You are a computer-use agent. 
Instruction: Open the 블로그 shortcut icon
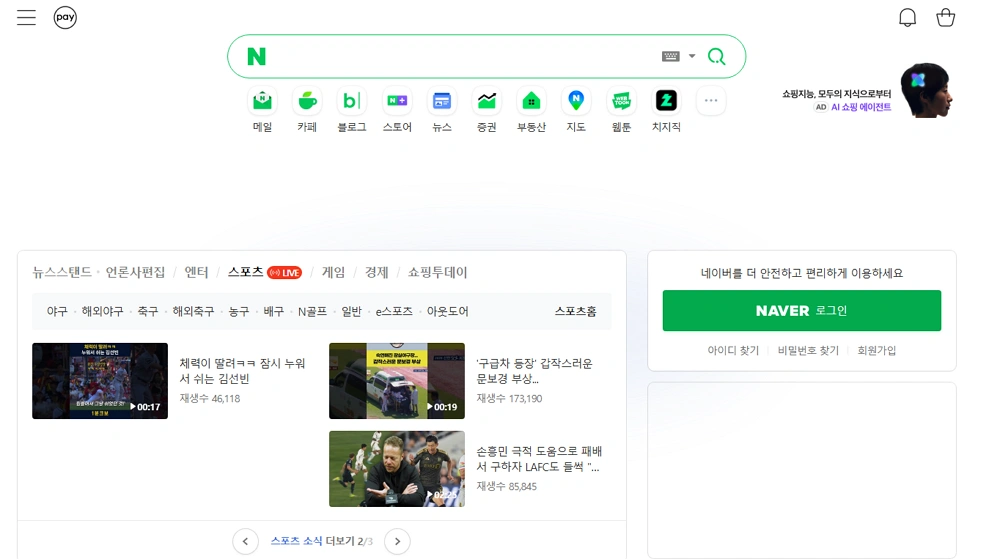[x=352, y=101]
